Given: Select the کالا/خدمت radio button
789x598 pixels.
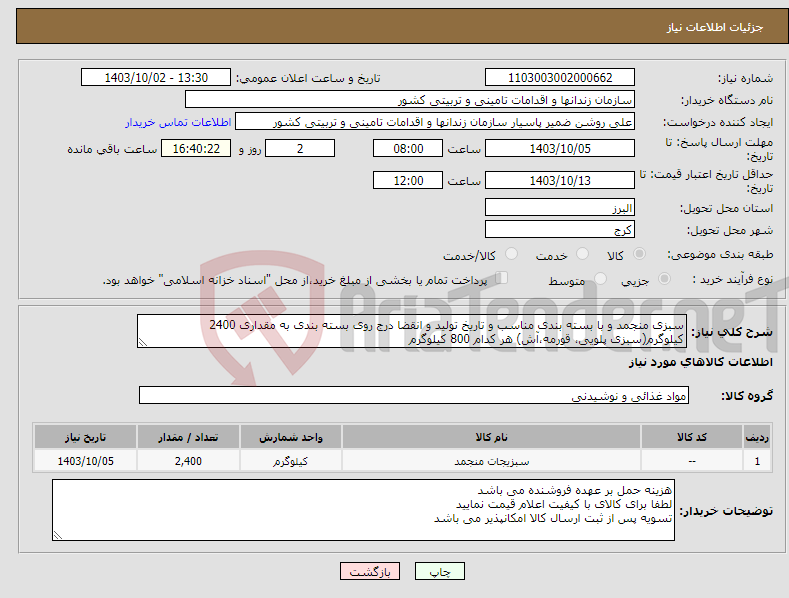Looking at the screenshot, I should click(x=511, y=254).
